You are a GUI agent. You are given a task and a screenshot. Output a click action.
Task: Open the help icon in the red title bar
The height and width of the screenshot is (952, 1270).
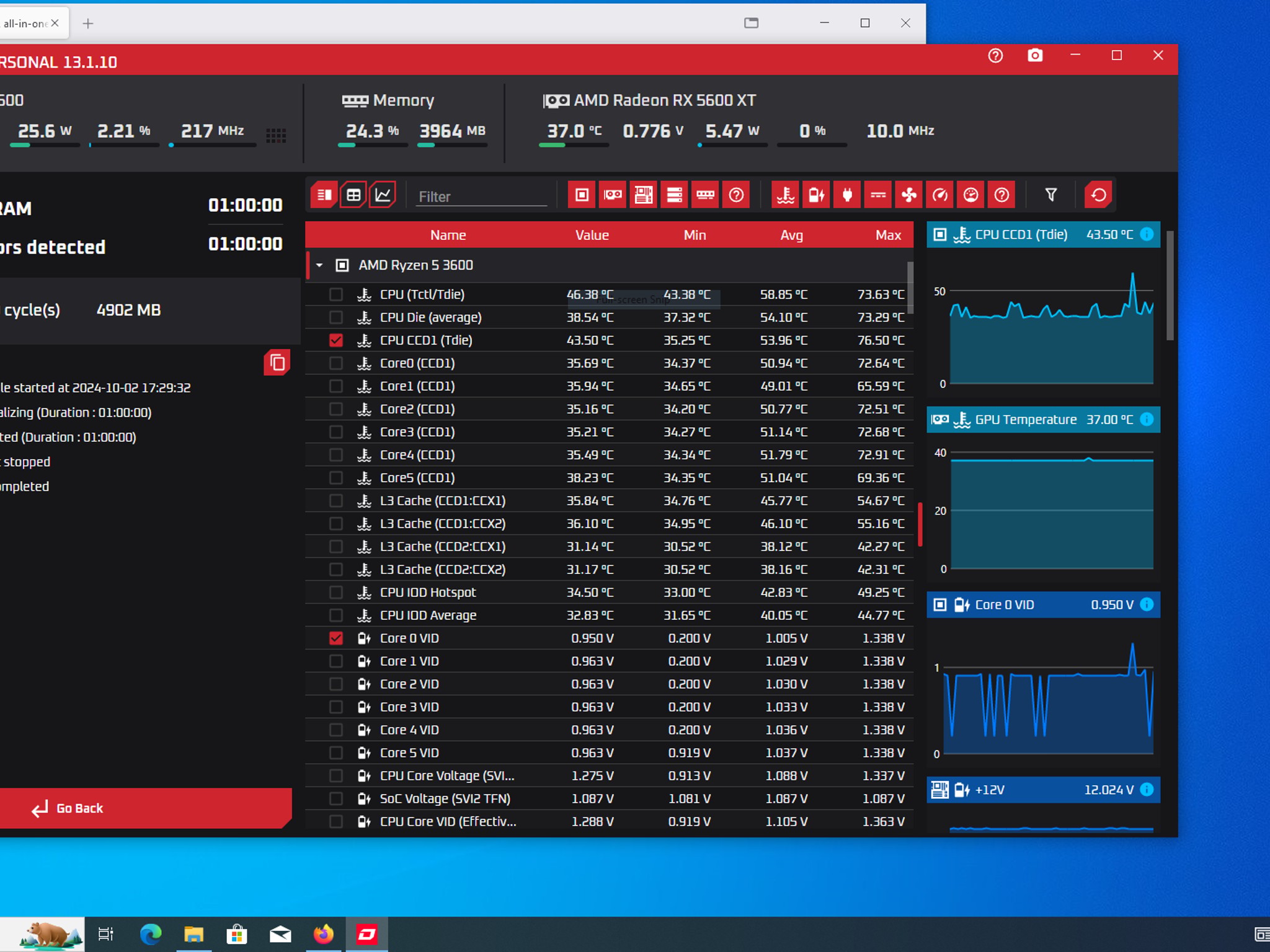click(995, 56)
